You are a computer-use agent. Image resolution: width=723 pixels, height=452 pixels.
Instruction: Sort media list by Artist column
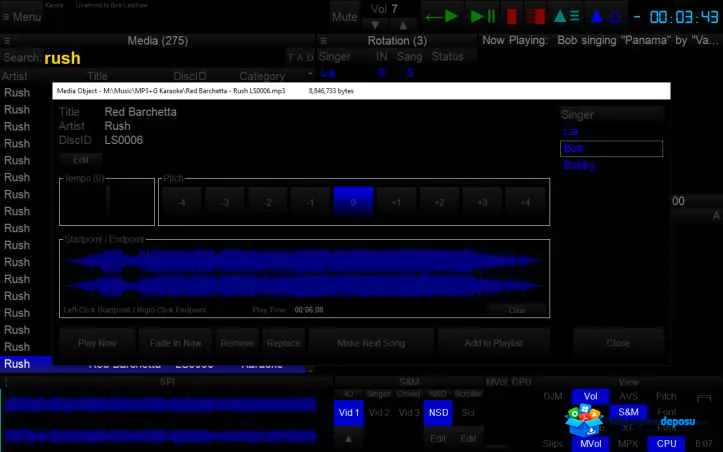coord(14,76)
